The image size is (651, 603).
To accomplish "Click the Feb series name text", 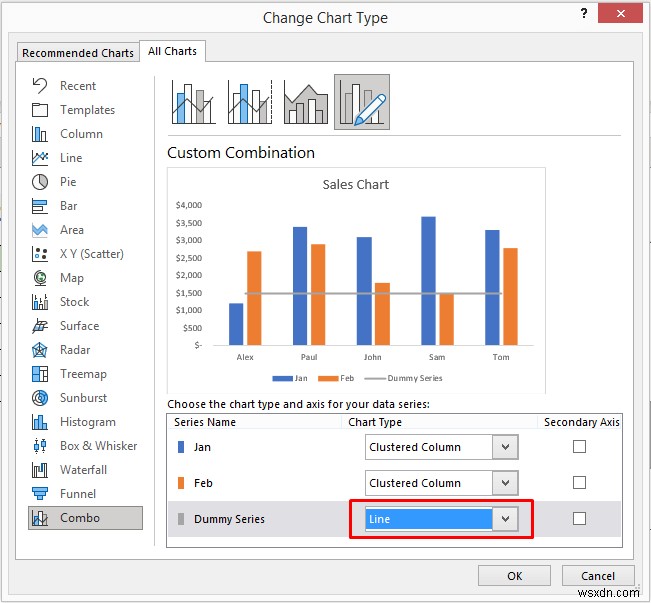I will (x=203, y=483).
